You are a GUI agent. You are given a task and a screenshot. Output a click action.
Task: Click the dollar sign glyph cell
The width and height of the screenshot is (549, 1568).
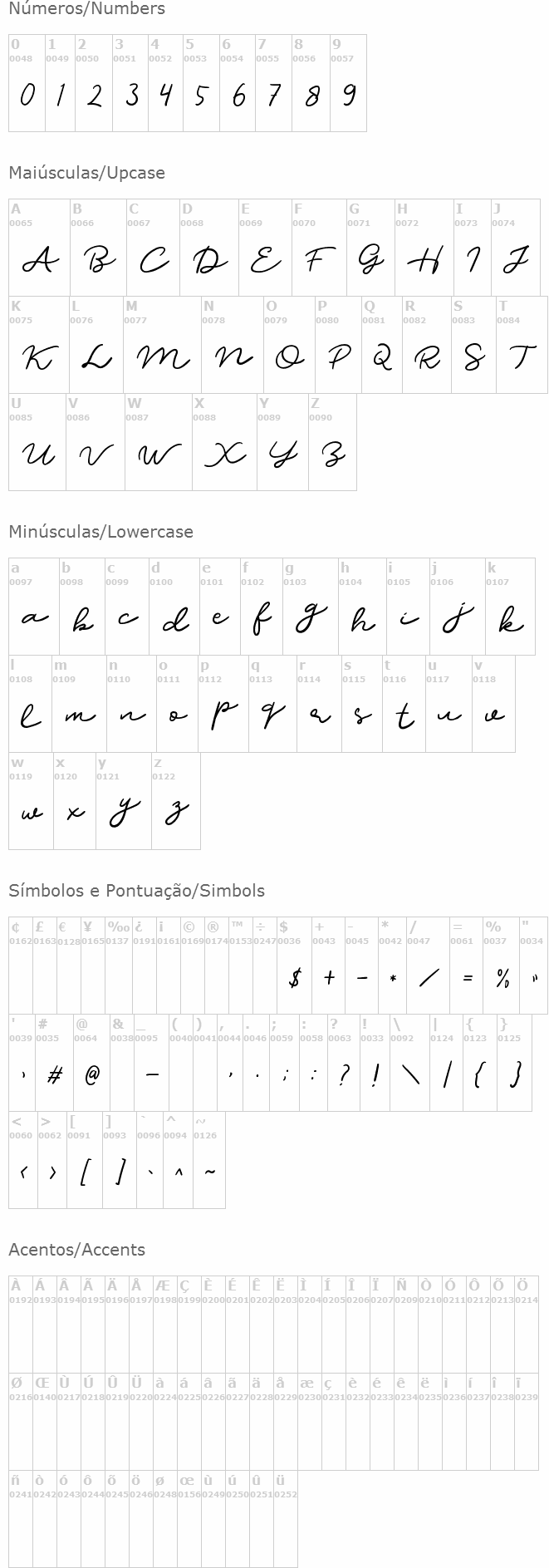click(x=294, y=966)
